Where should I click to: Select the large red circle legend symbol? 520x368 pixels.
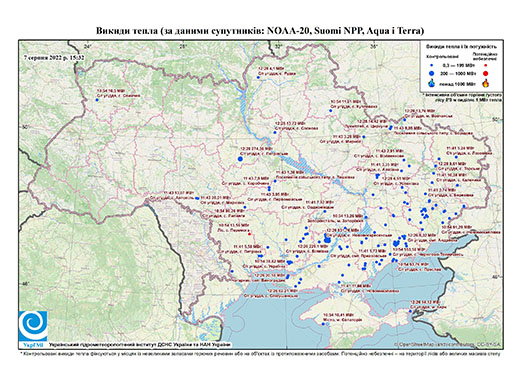pos(485,74)
